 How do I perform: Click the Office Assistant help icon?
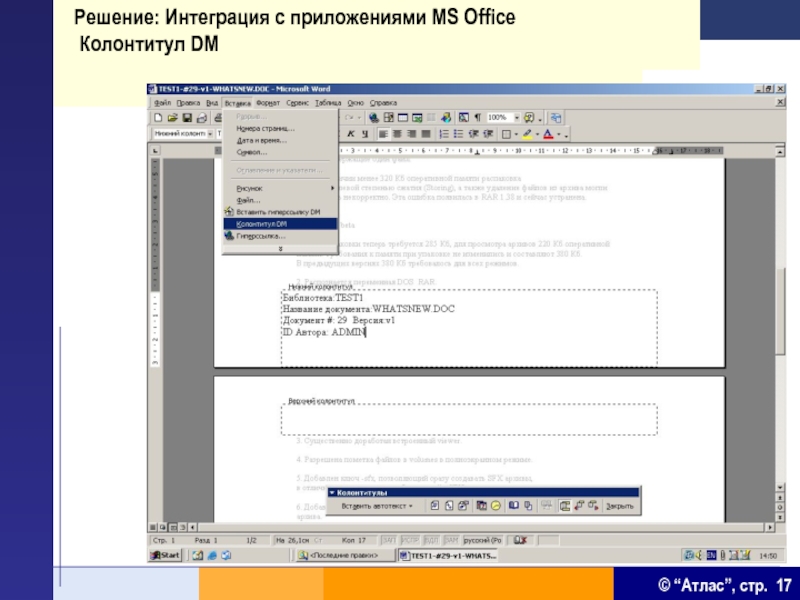[x=529, y=118]
